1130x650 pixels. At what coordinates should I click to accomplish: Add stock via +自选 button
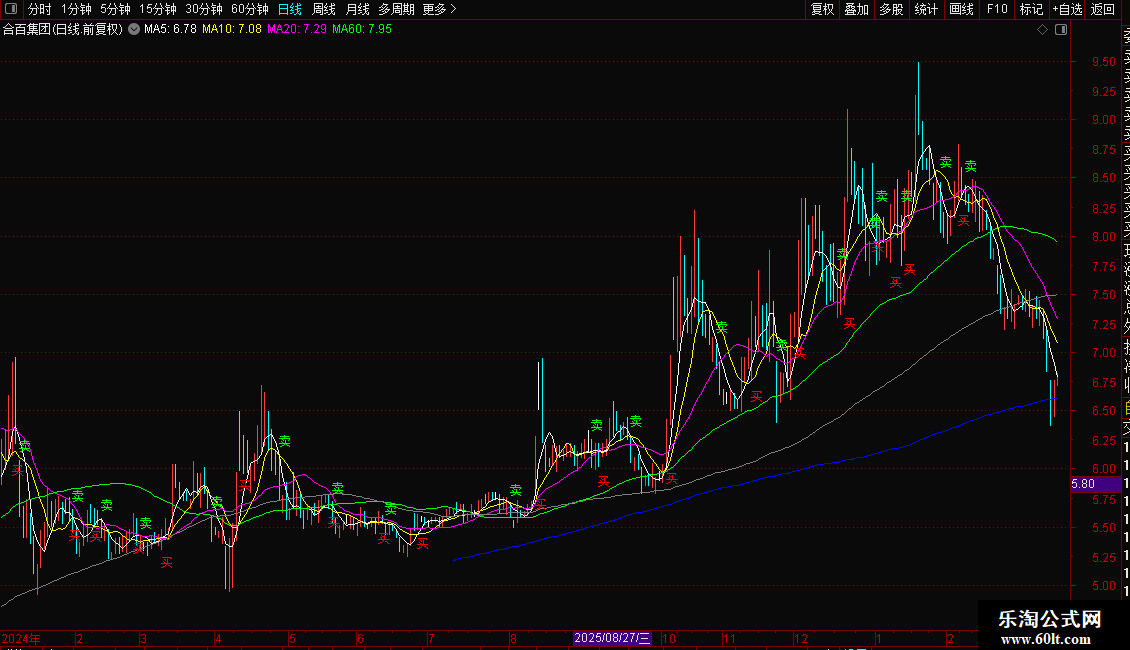click(1067, 9)
